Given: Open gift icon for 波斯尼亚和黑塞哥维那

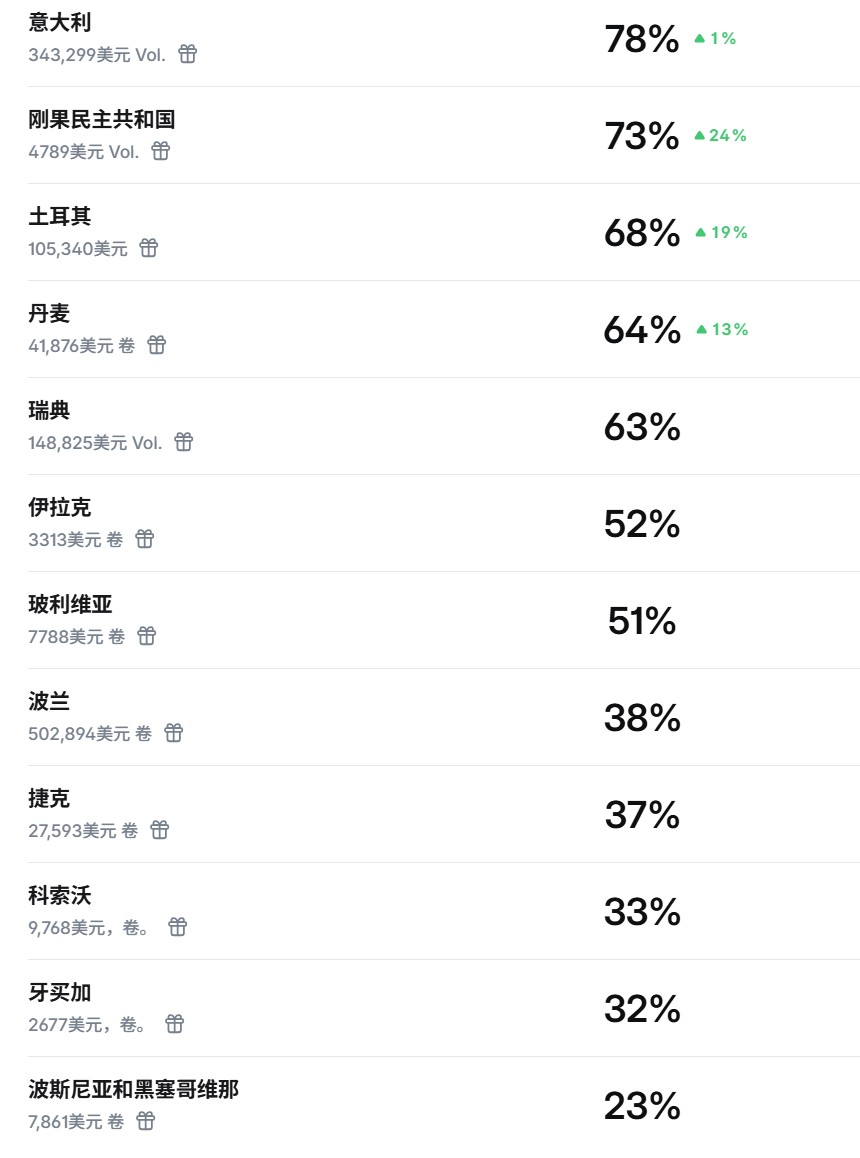Looking at the screenshot, I should 146,1121.
